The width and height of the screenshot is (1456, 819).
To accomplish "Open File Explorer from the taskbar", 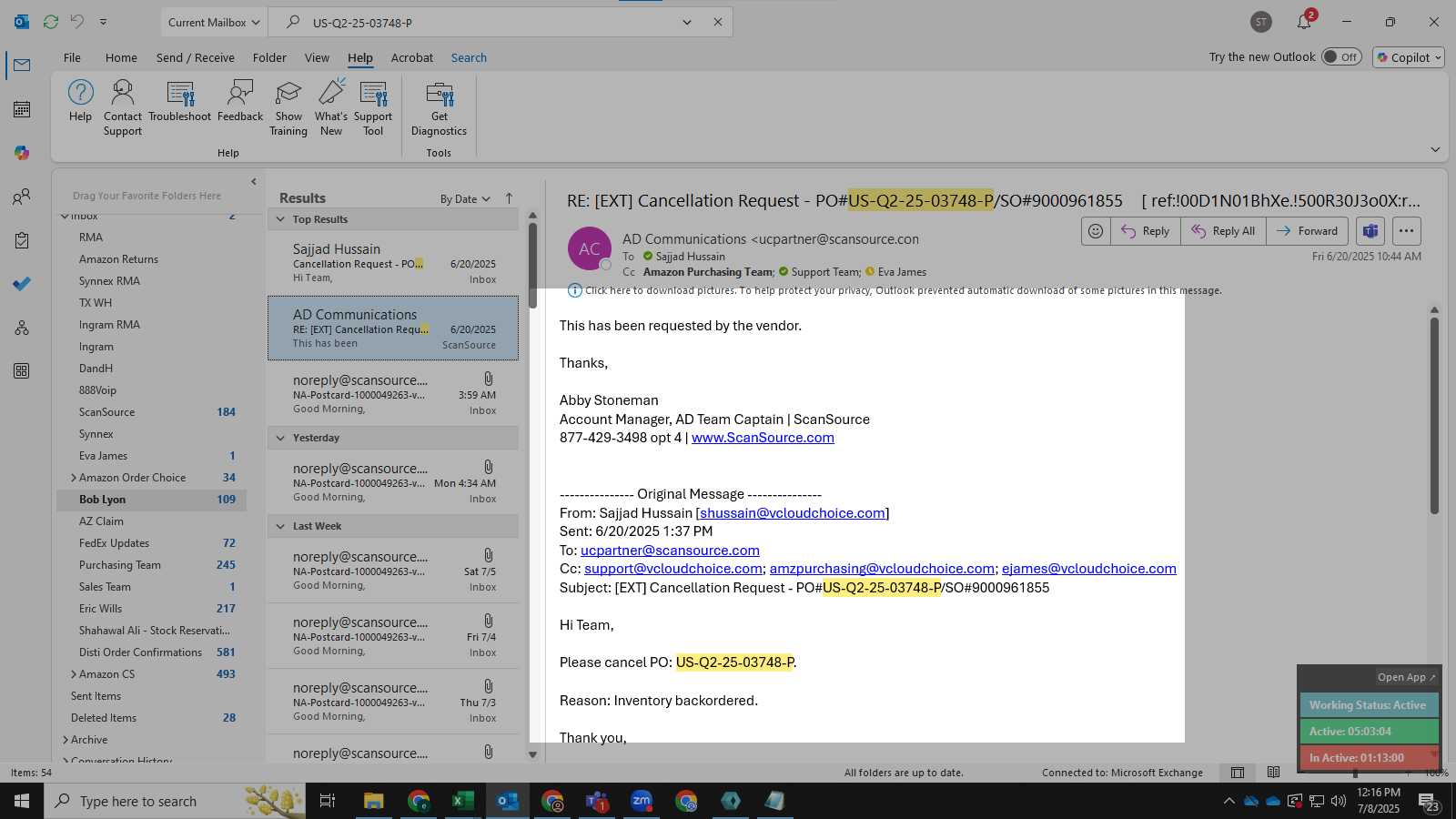I will click(373, 801).
